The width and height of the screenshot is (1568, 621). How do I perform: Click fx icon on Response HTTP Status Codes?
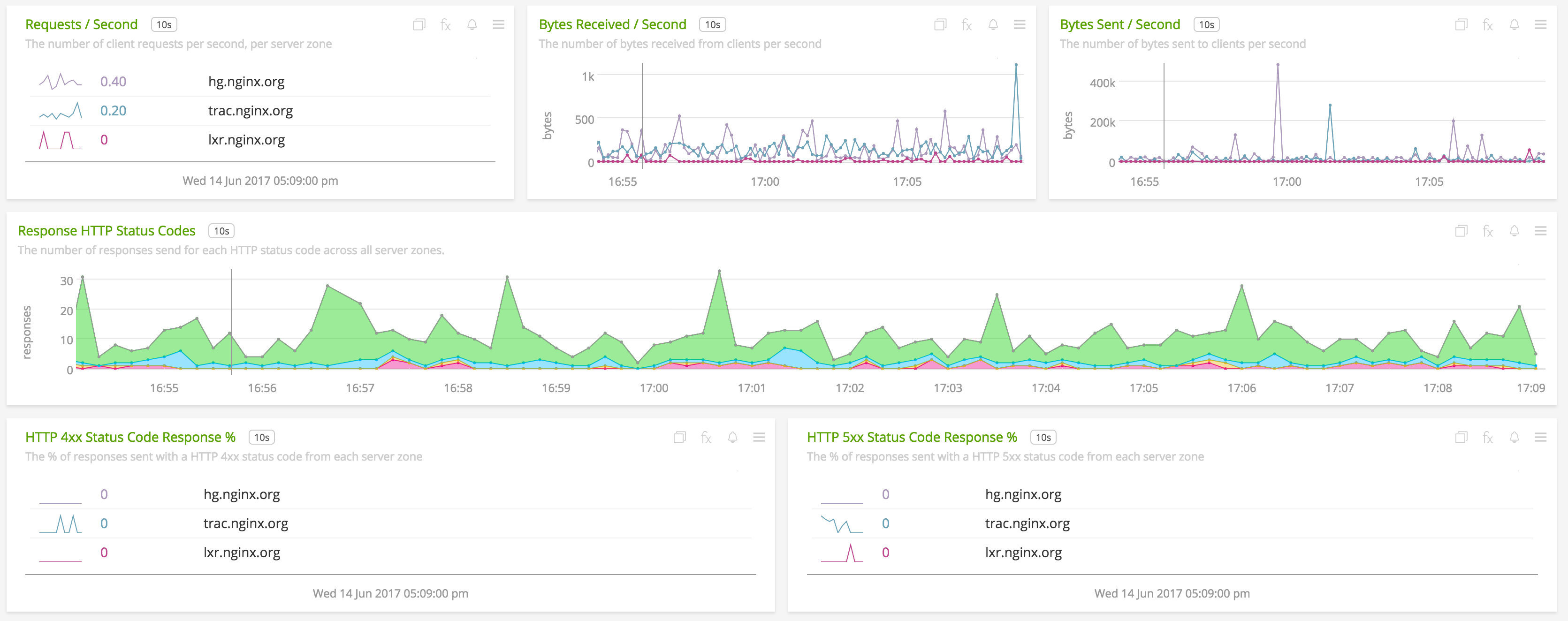pyautogui.click(x=1488, y=230)
